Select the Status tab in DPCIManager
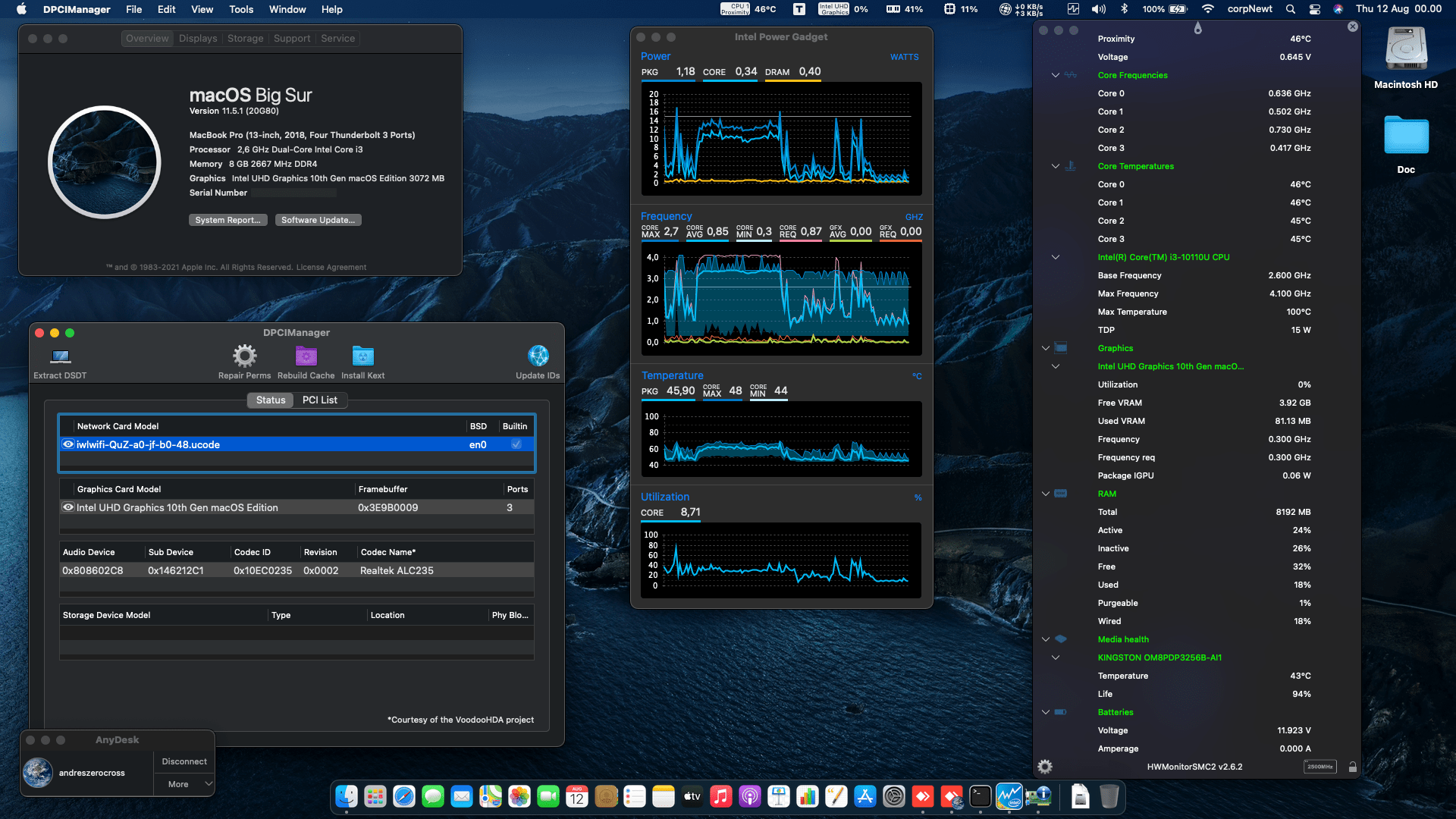Image resolution: width=1456 pixels, height=819 pixels. (271, 400)
